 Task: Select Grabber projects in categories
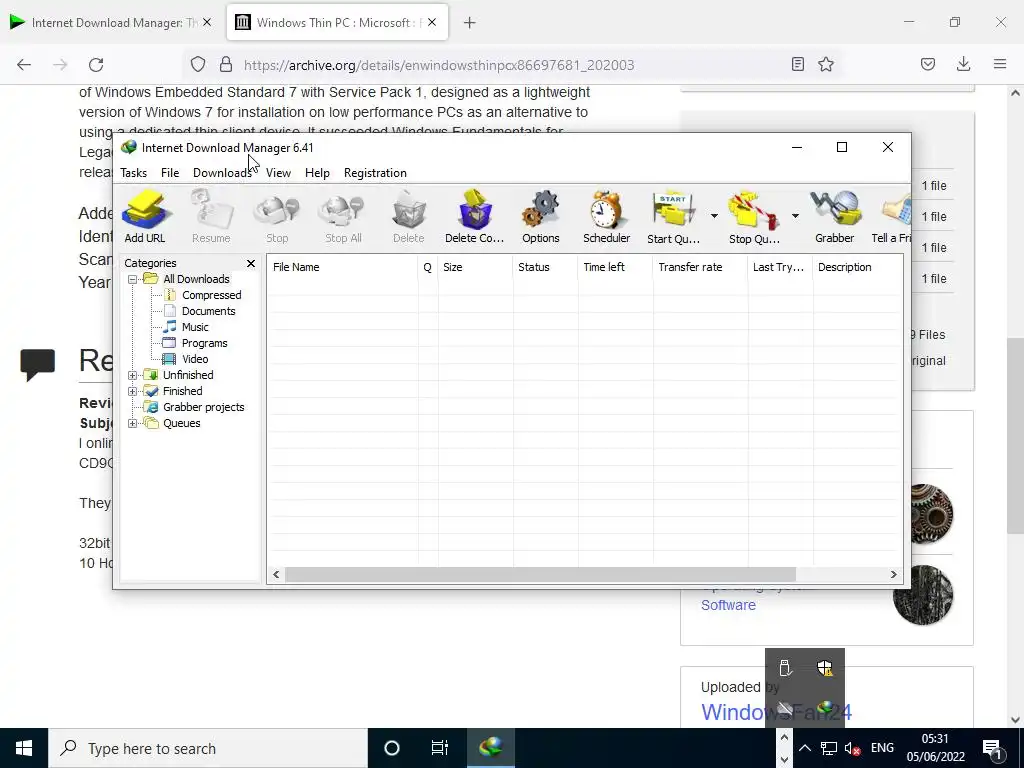point(203,407)
